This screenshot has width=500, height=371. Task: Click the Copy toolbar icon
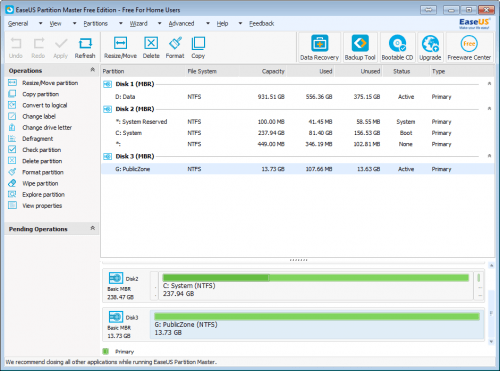[198, 43]
